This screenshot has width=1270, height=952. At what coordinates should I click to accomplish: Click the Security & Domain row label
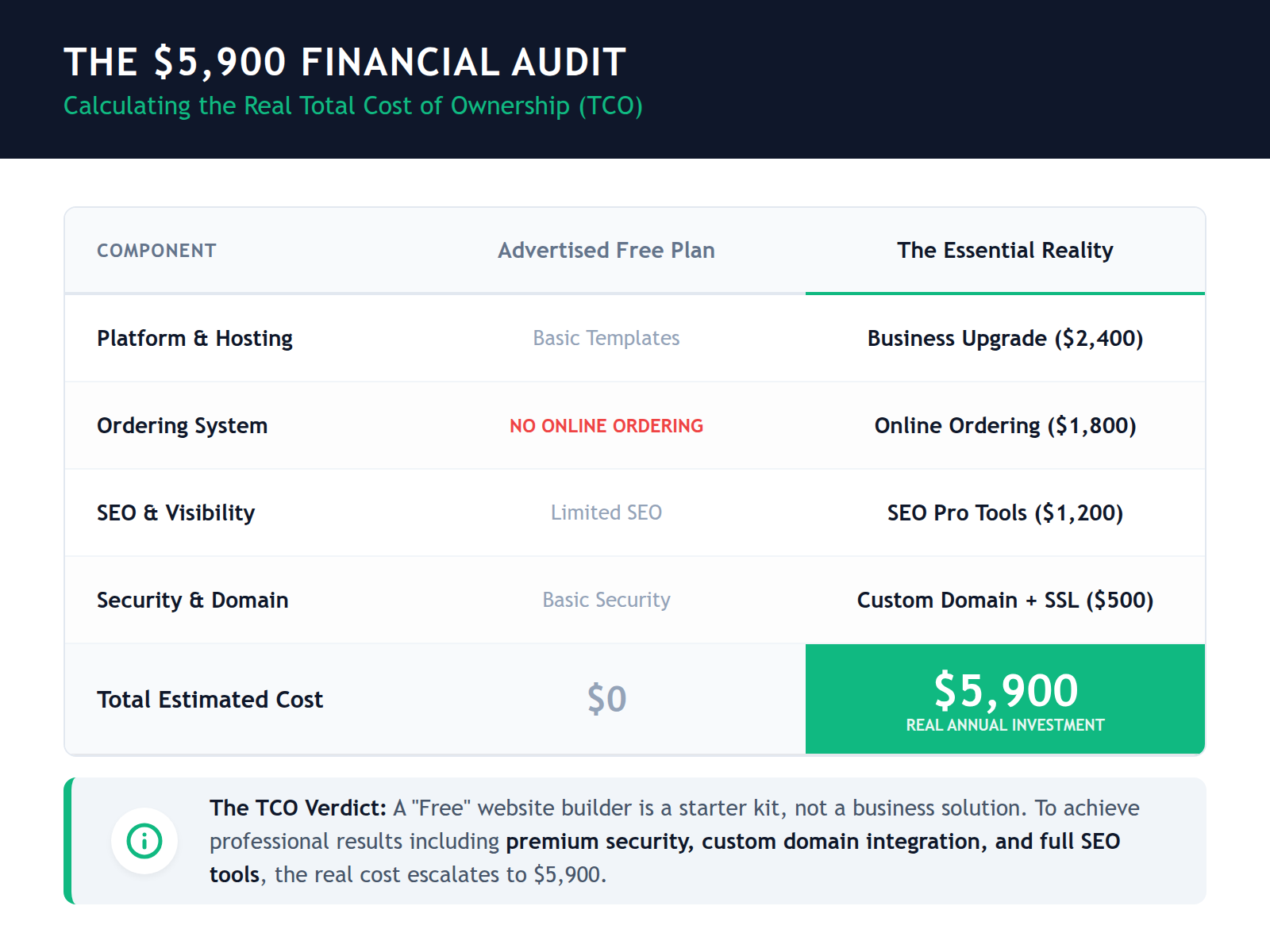point(192,601)
